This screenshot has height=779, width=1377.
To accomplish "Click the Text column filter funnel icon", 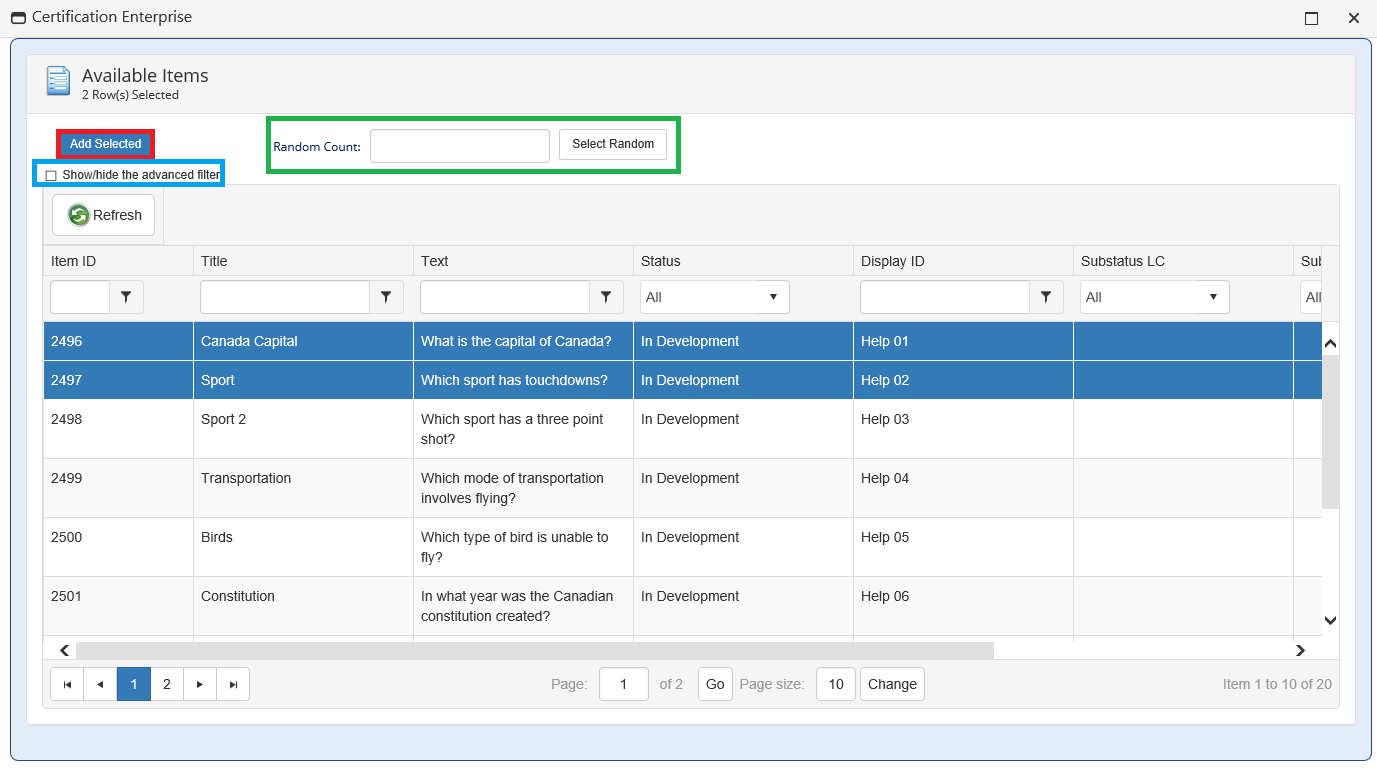I will pyautogui.click(x=606, y=297).
